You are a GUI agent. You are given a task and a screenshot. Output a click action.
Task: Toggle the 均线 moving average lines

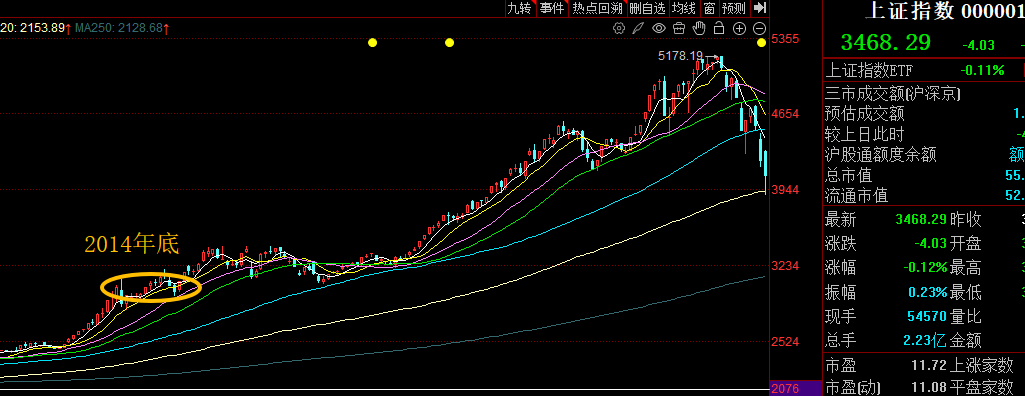point(684,8)
